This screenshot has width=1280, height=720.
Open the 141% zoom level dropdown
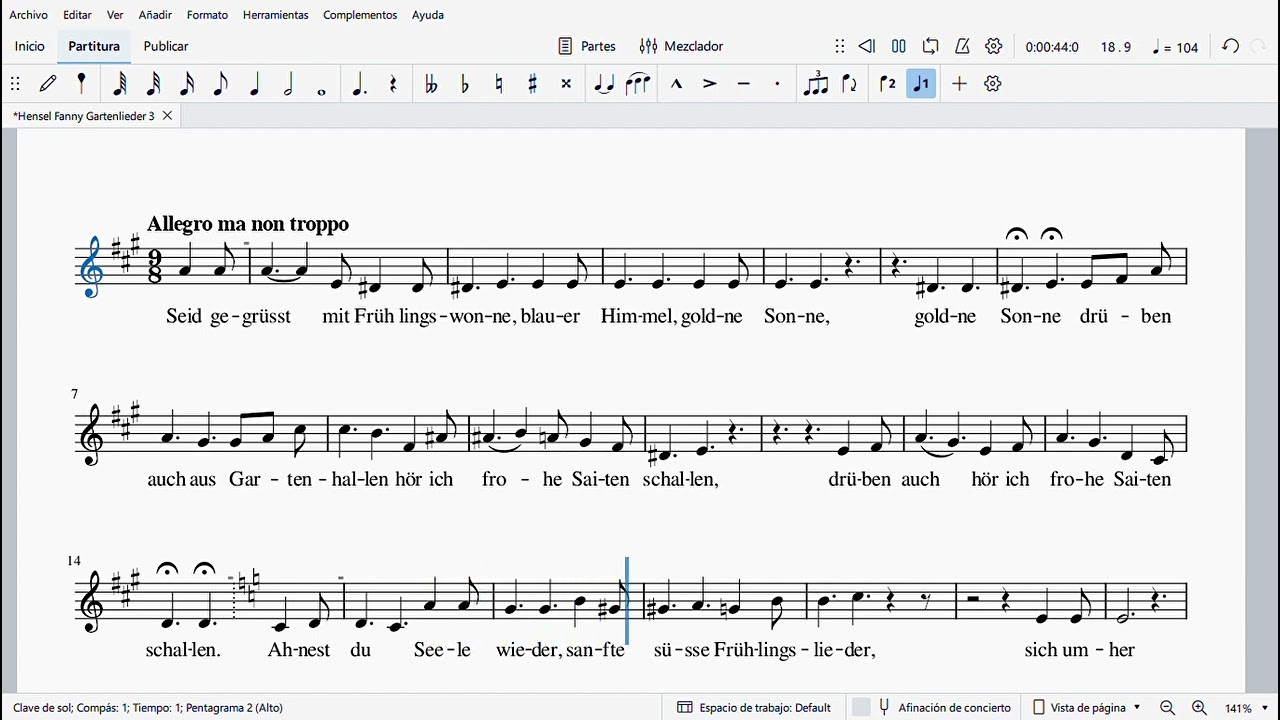point(1247,708)
